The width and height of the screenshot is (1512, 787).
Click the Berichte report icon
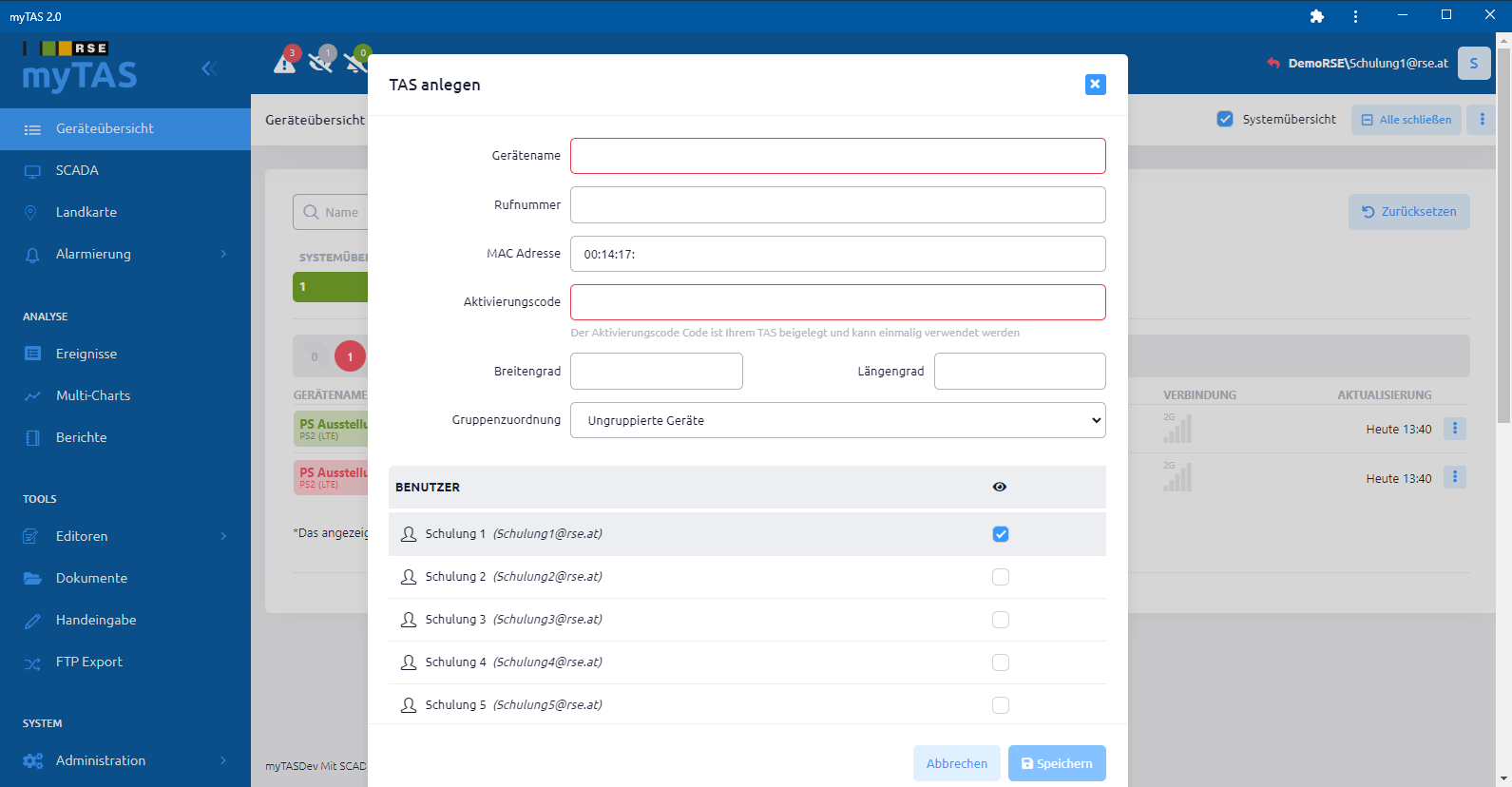coord(32,437)
